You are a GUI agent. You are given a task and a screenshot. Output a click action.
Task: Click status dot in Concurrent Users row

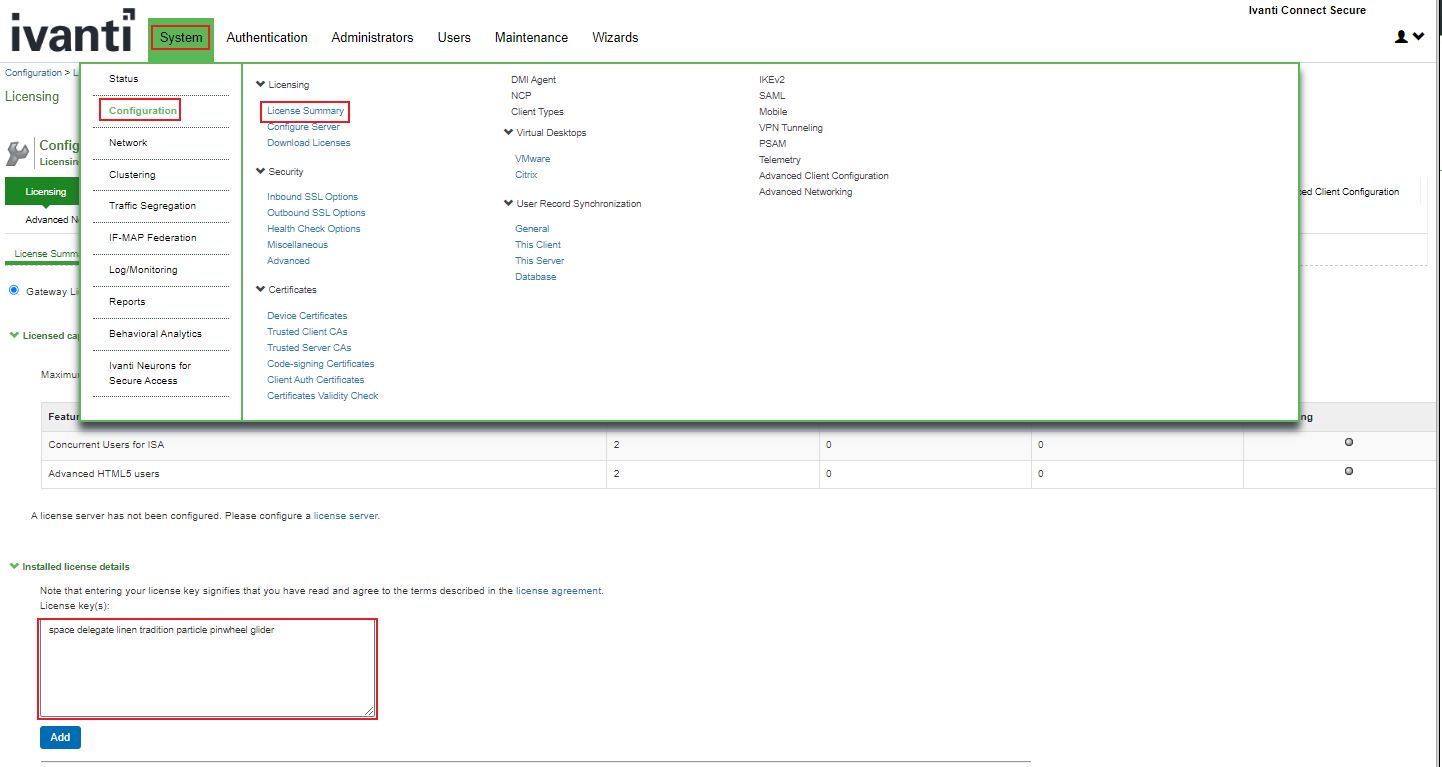[1348, 442]
